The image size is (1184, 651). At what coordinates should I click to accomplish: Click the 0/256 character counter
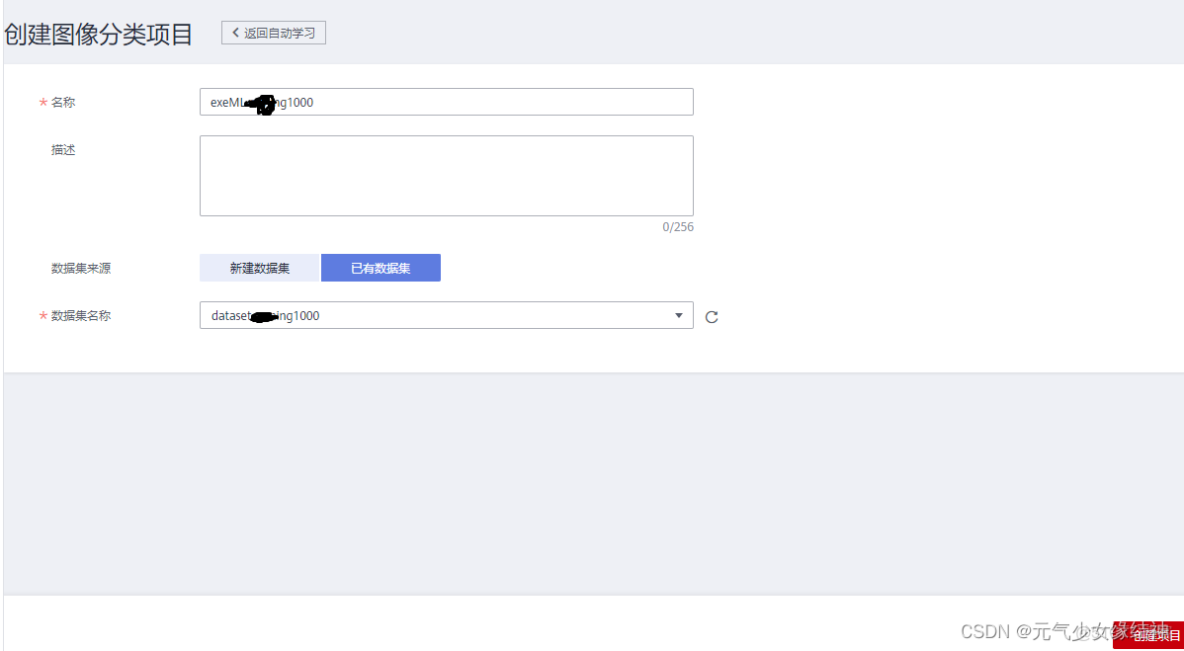[x=677, y=227]
